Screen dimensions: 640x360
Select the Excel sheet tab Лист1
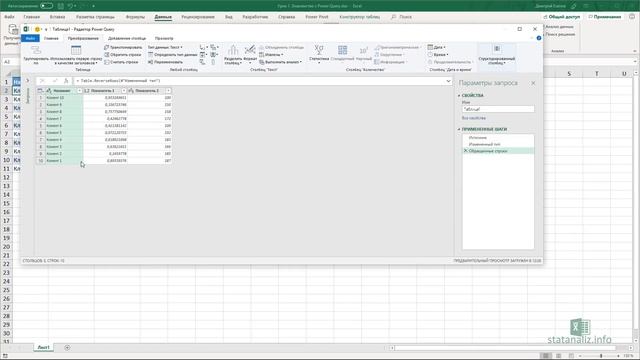point(43,347)
